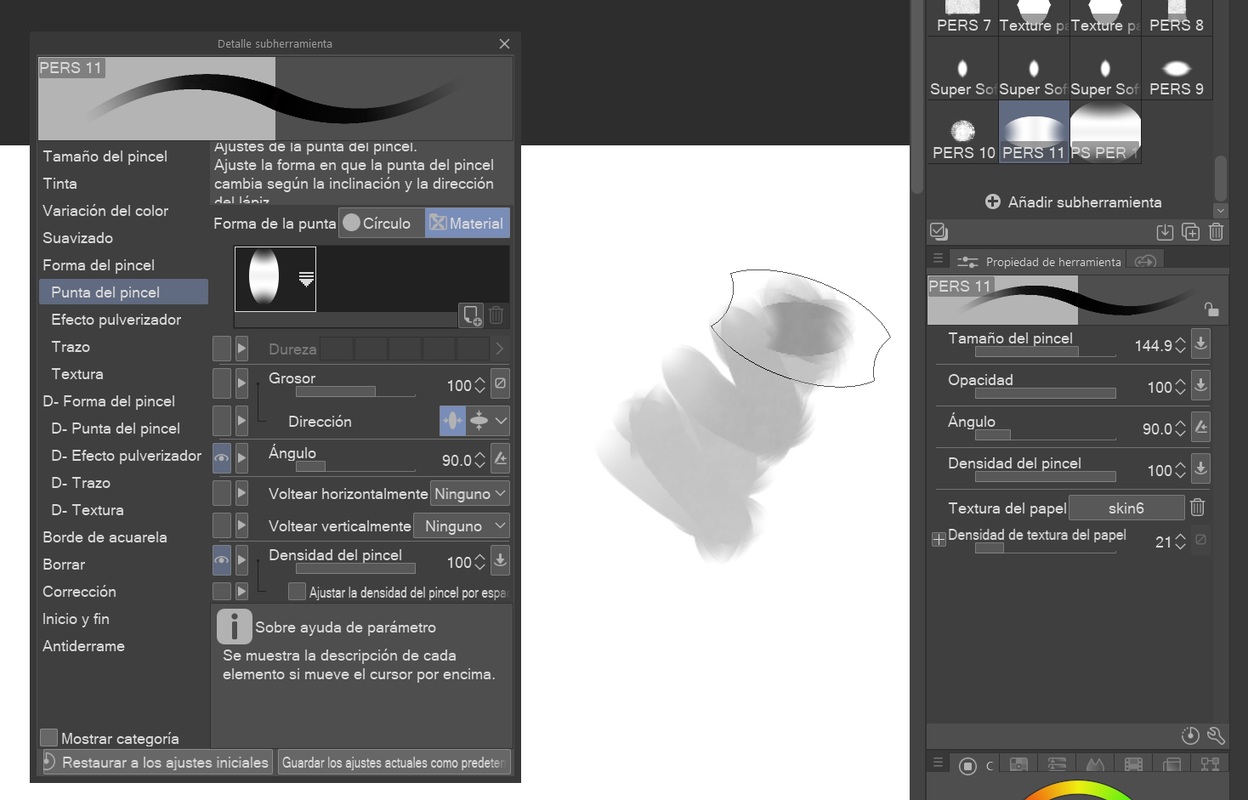
Task: Expand the Densidad del pincel row arrow
Action: coord(242,561)
